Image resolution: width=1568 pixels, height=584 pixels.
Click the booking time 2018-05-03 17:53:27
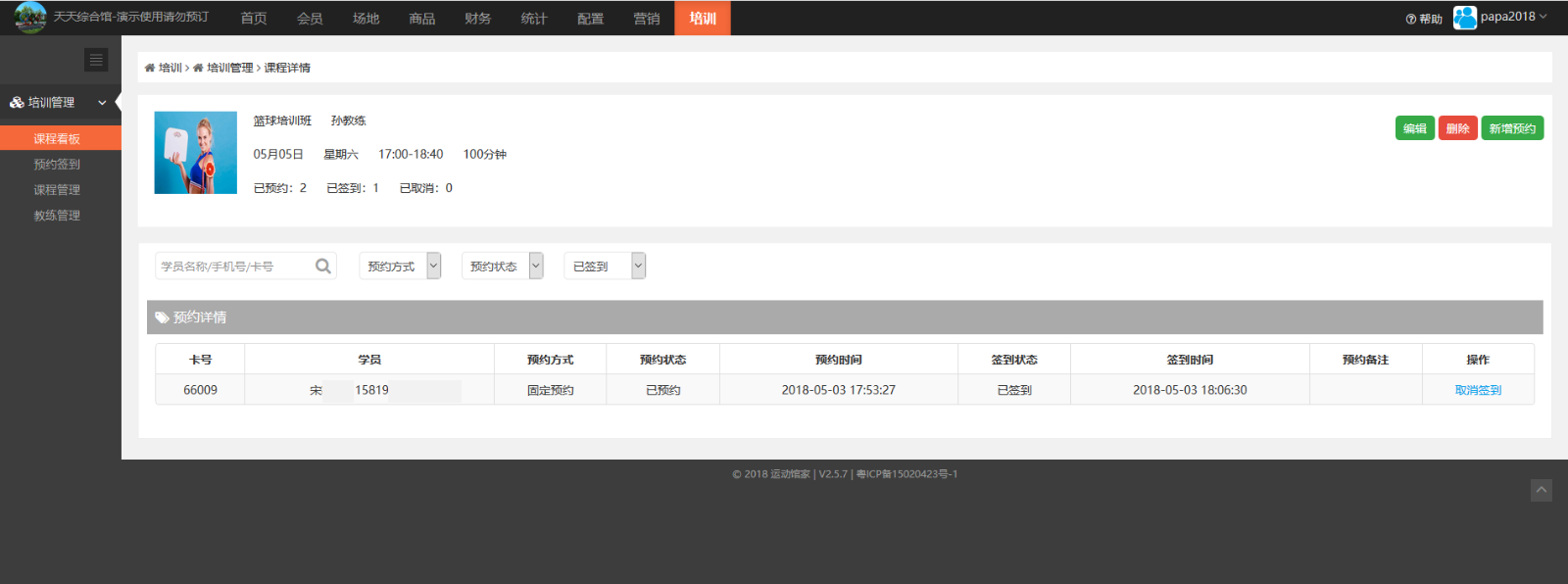(839, 390)
